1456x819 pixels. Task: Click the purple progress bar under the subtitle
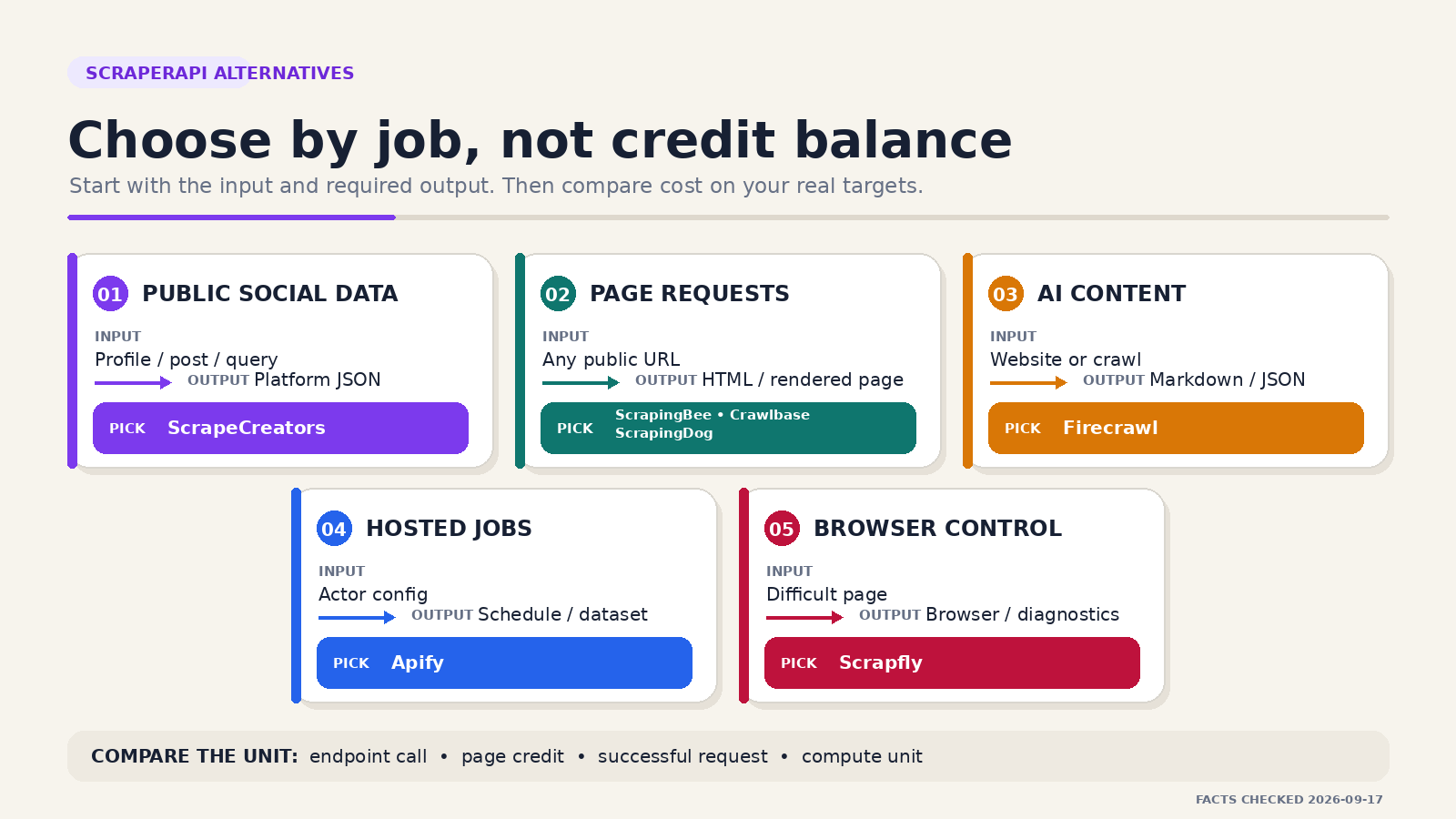click(231, 217)
